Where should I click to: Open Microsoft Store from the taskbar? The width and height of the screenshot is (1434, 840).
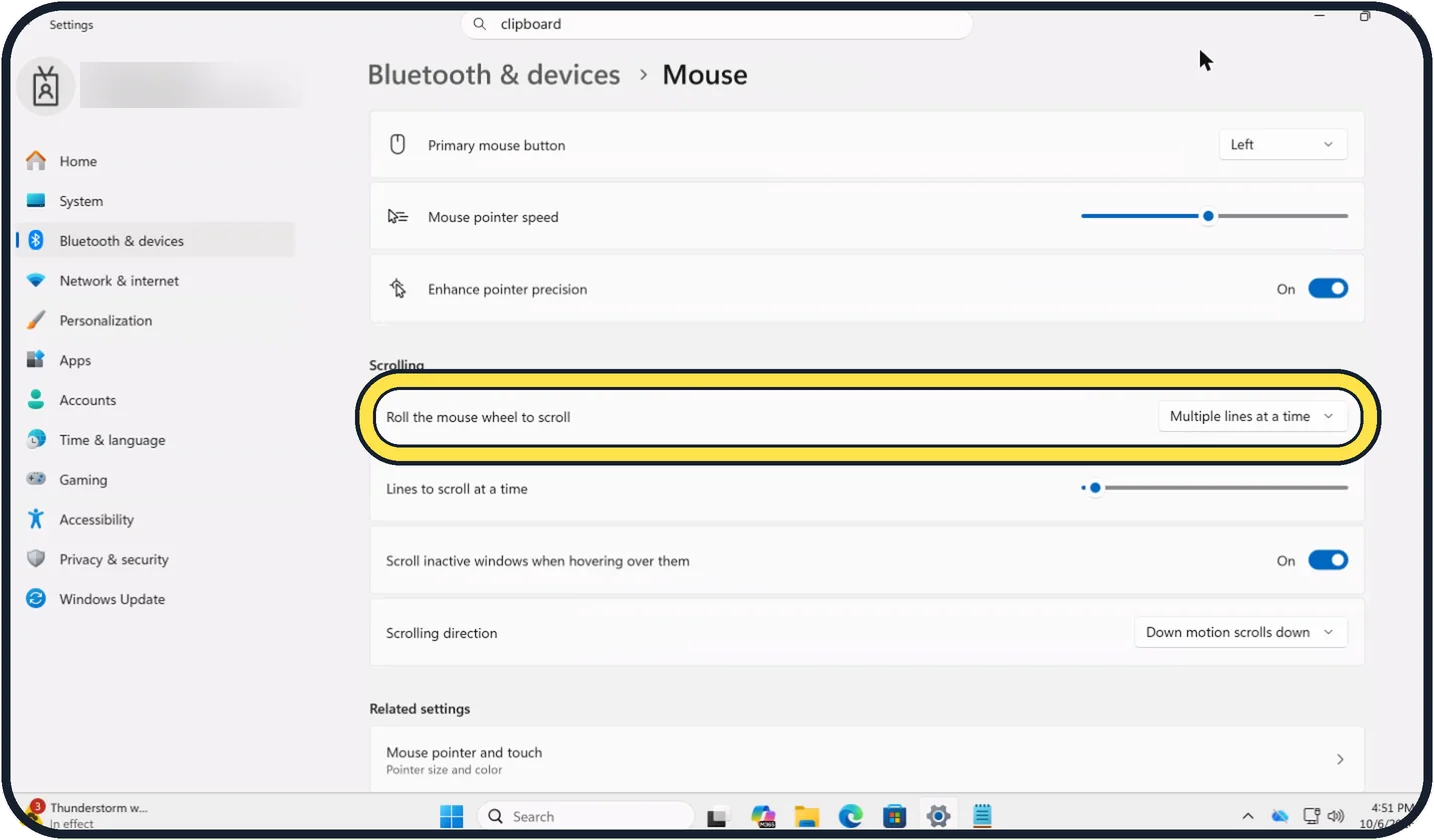coord(894,816)
